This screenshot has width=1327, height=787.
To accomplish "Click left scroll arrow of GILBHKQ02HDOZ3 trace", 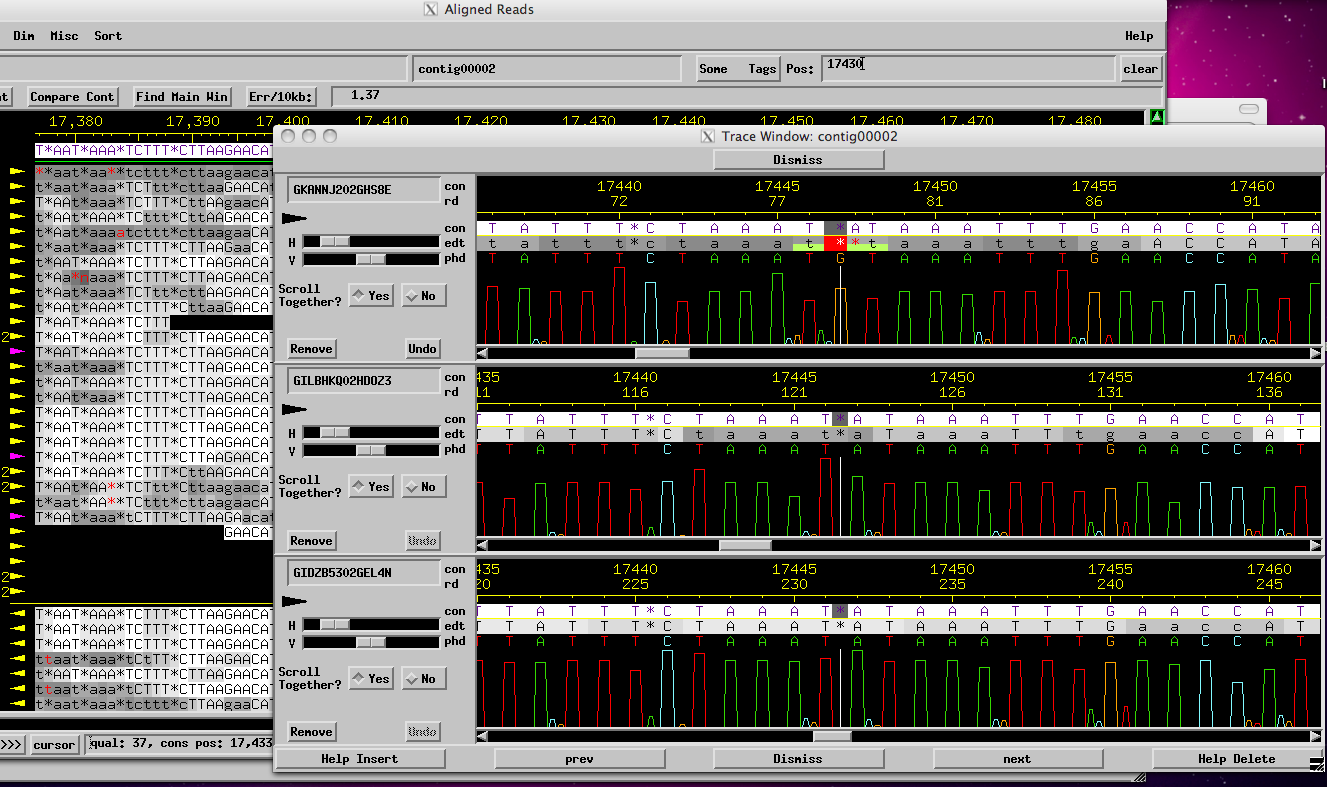I will (483, 545).
